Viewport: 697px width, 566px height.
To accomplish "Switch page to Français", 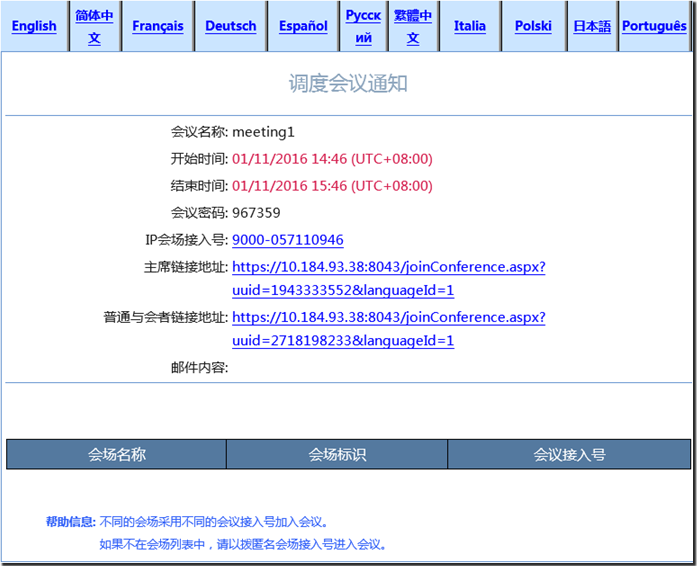I will [x=158, y=26].
